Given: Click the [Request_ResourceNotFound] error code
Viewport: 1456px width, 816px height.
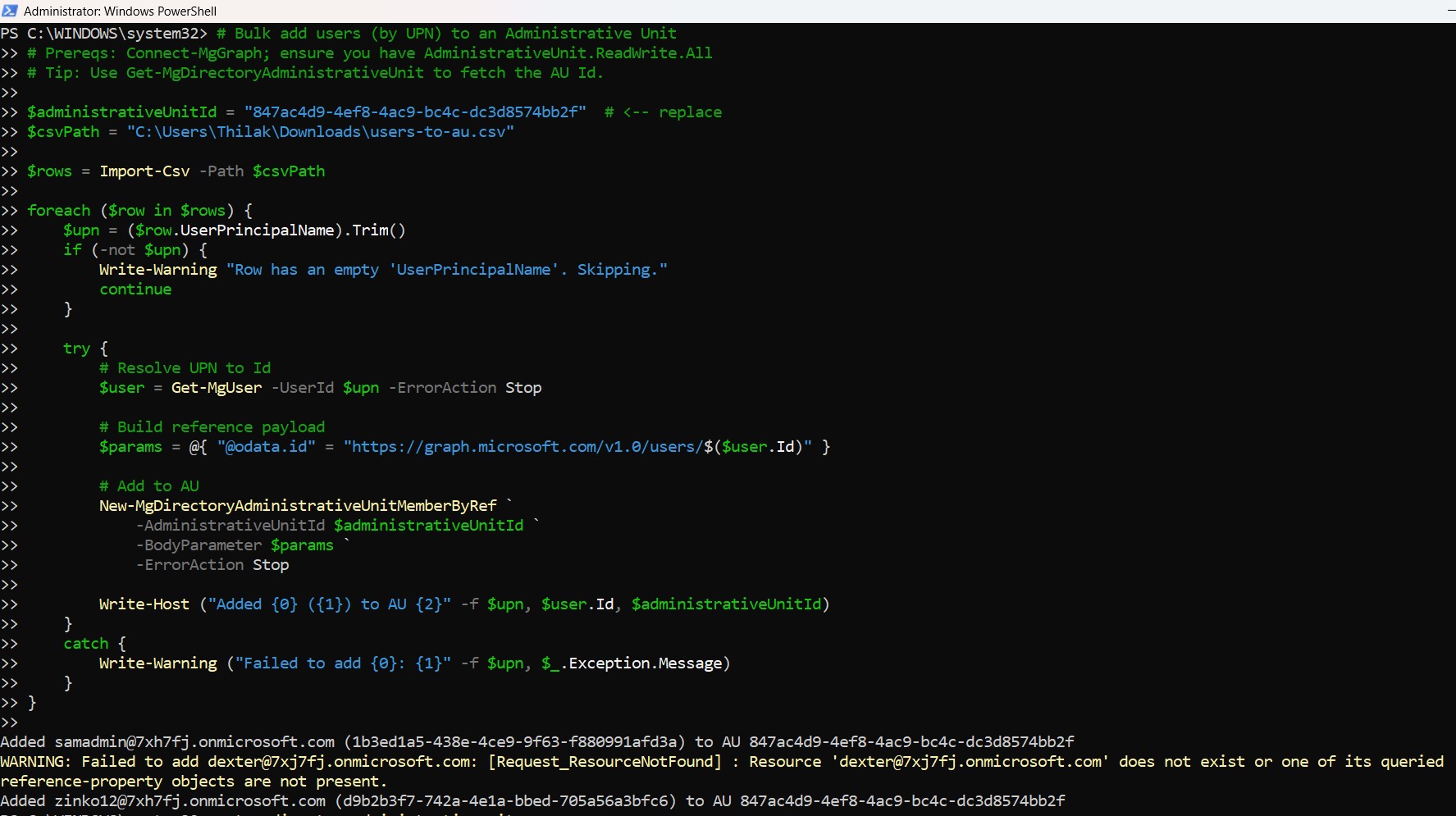Looking at the screenshot, I should coord(605,762).
